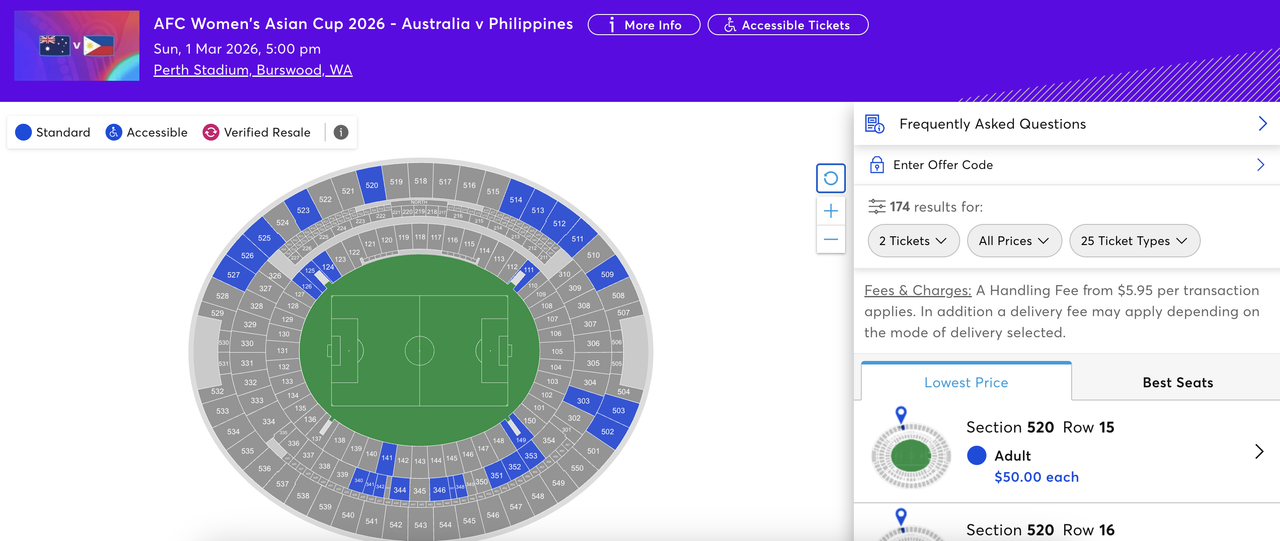Expand the 25 Ticket Types dropdown
Viewport: 1280px width, 541px height.
pos(1134,241)
